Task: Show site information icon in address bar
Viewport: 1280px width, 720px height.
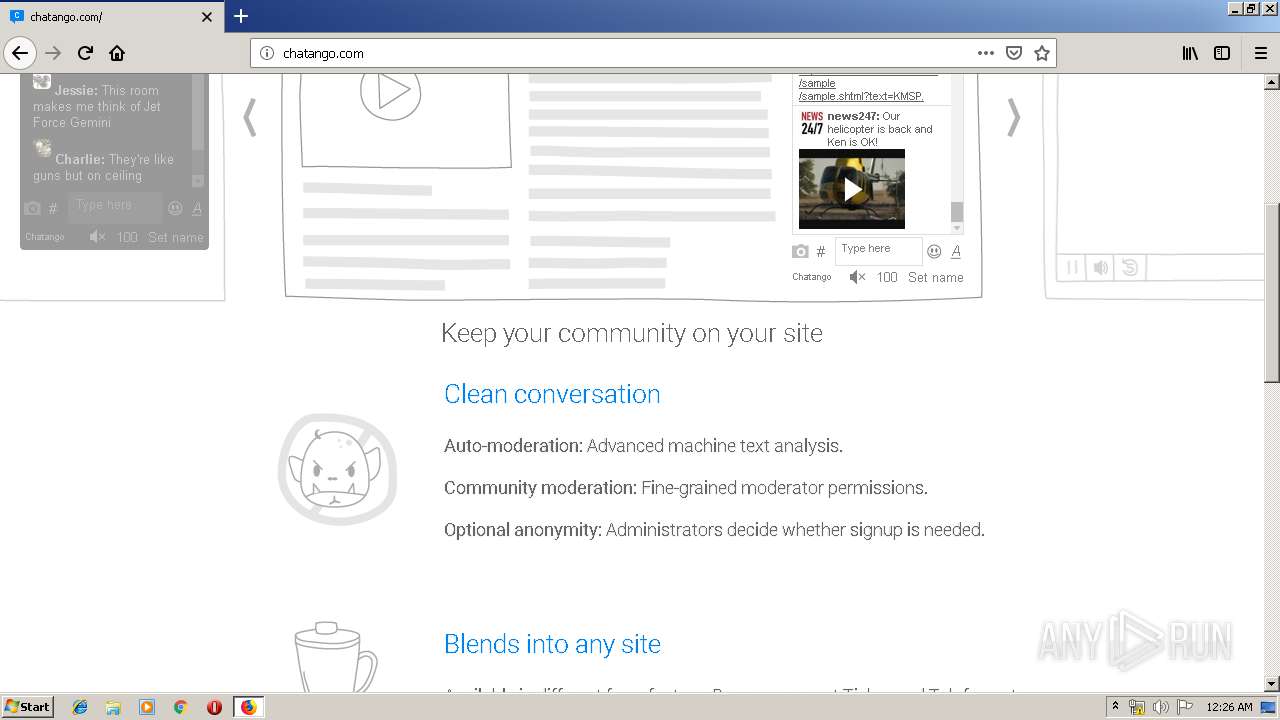Action: [x=267, y=53]
